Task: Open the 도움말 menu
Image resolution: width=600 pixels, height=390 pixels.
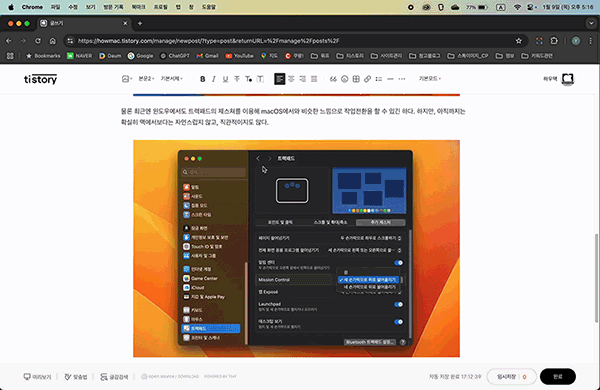Action: coord(209,7)
